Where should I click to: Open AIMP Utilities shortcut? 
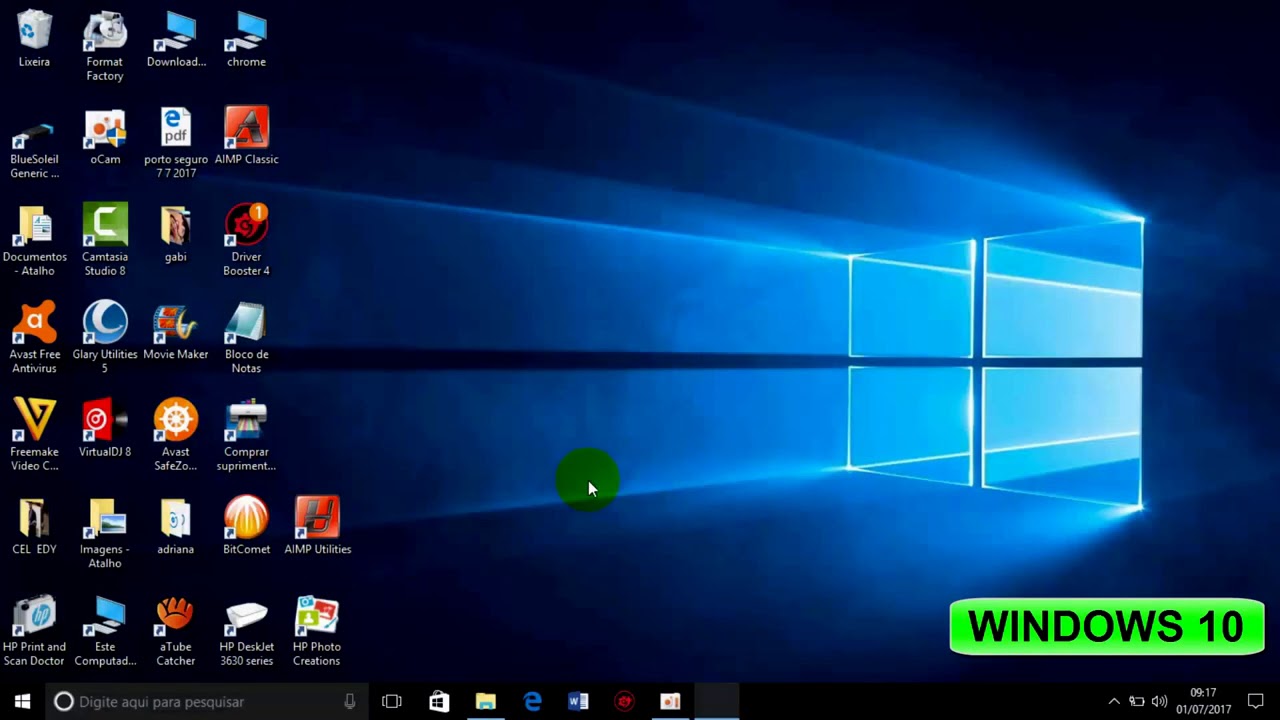[317, 526]
